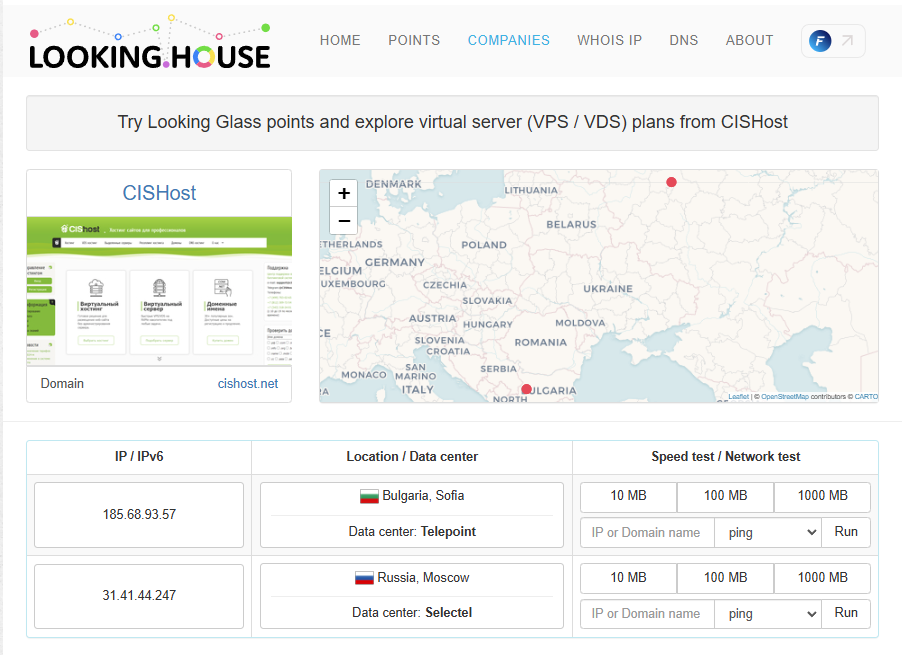Open the COMPANIES menu item
The height and width of the screenshot is (655, 902).
(508, 41)
